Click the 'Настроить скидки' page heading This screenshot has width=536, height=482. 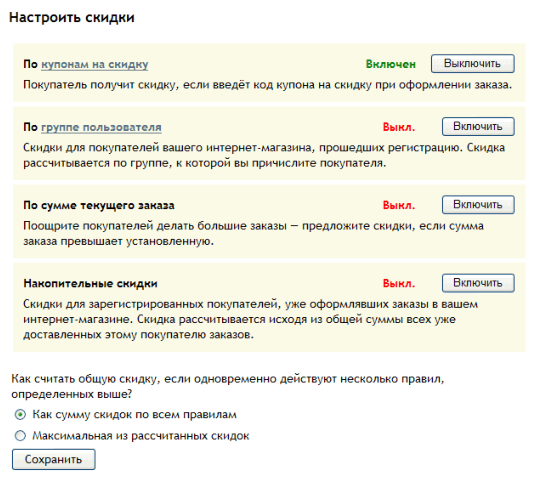point(72,17)
